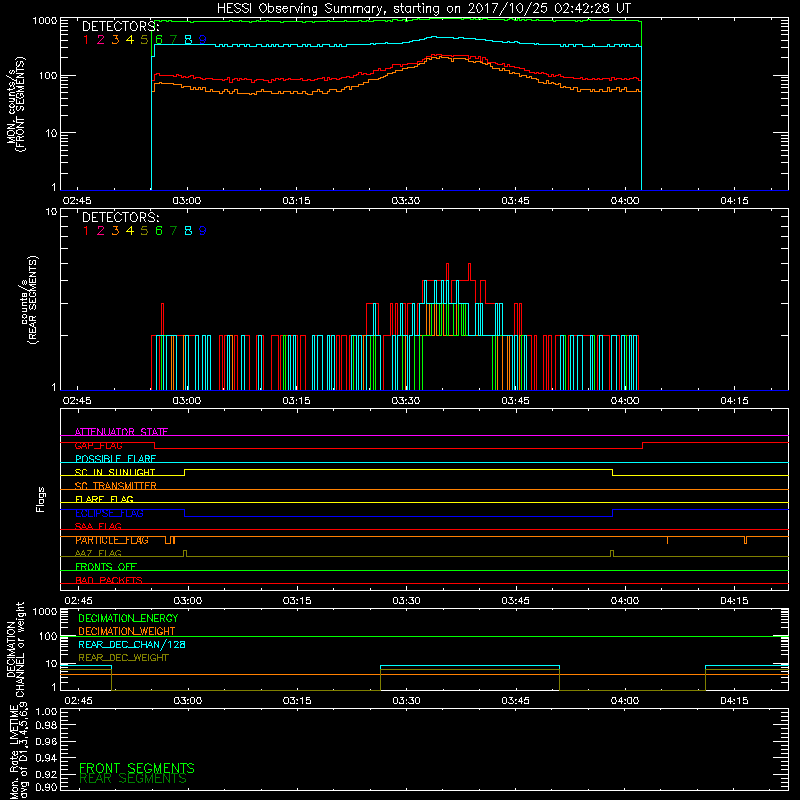Viewport: 800px width, 800px height.
Task: Click the ECLIPSE_FLAG label
Action: [x=109, y=513]
